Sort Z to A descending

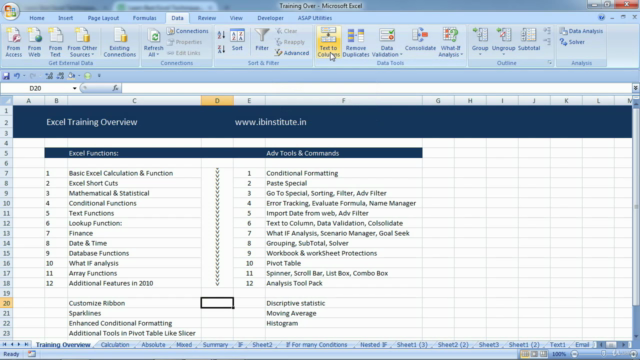[x=221, y=49]
